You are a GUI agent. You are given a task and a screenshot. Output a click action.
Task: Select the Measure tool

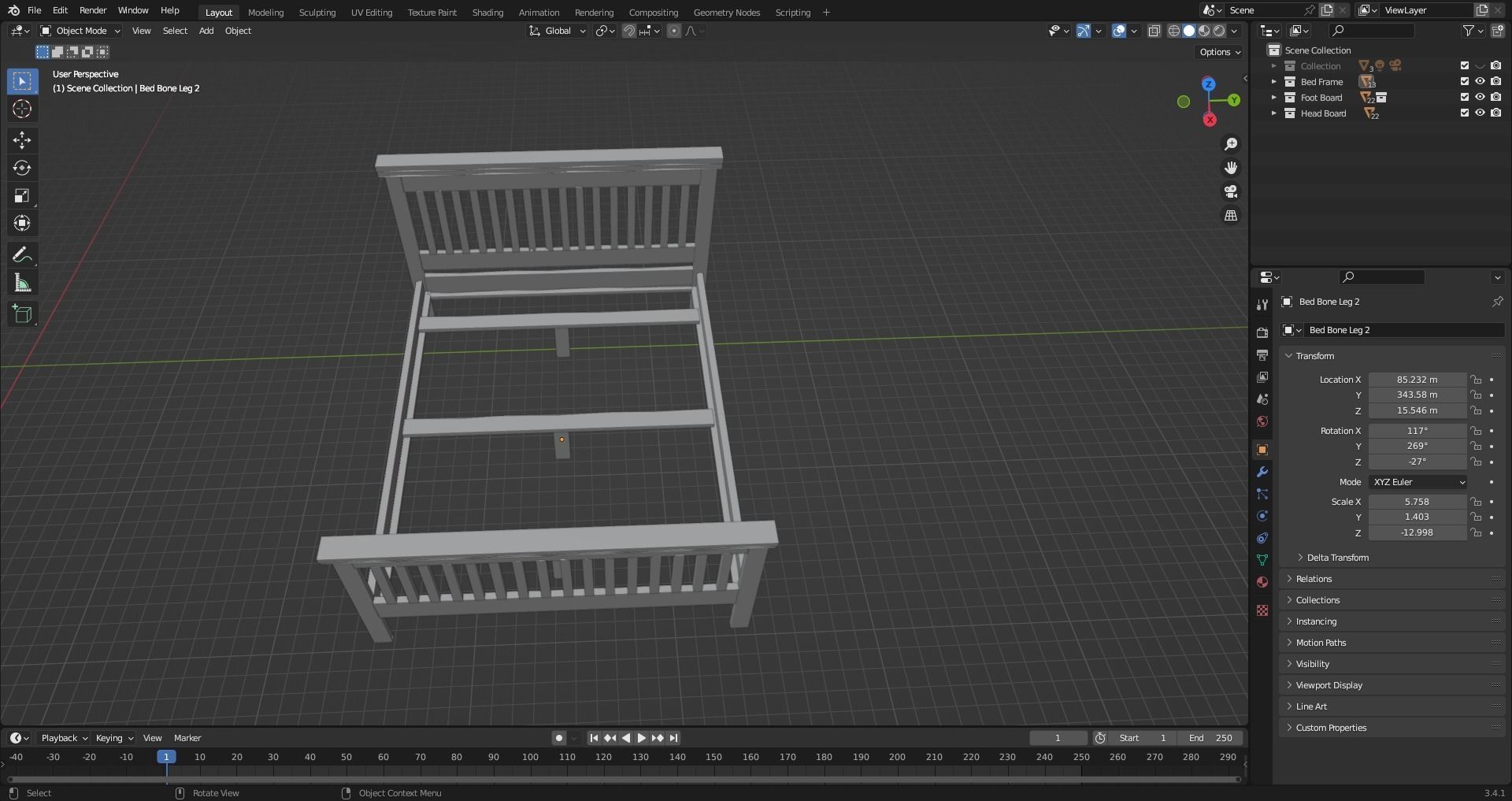(22, 283)
